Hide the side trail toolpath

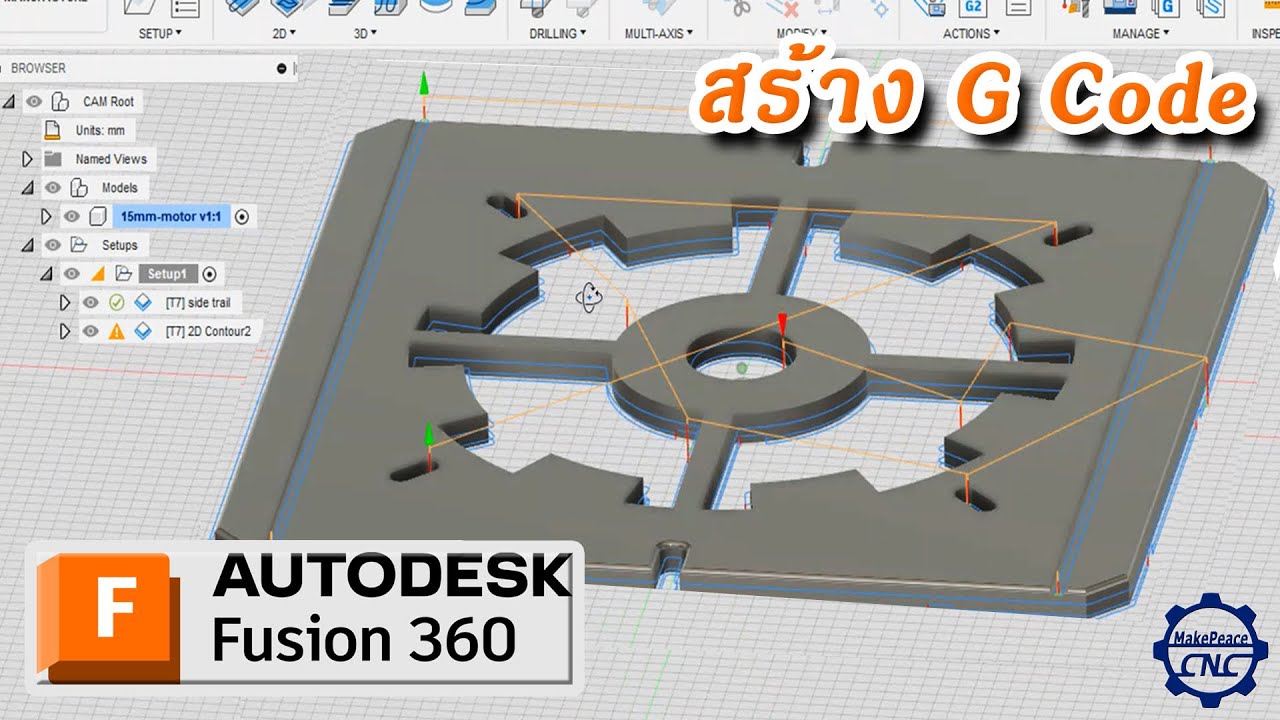click(x=91, y=302)
